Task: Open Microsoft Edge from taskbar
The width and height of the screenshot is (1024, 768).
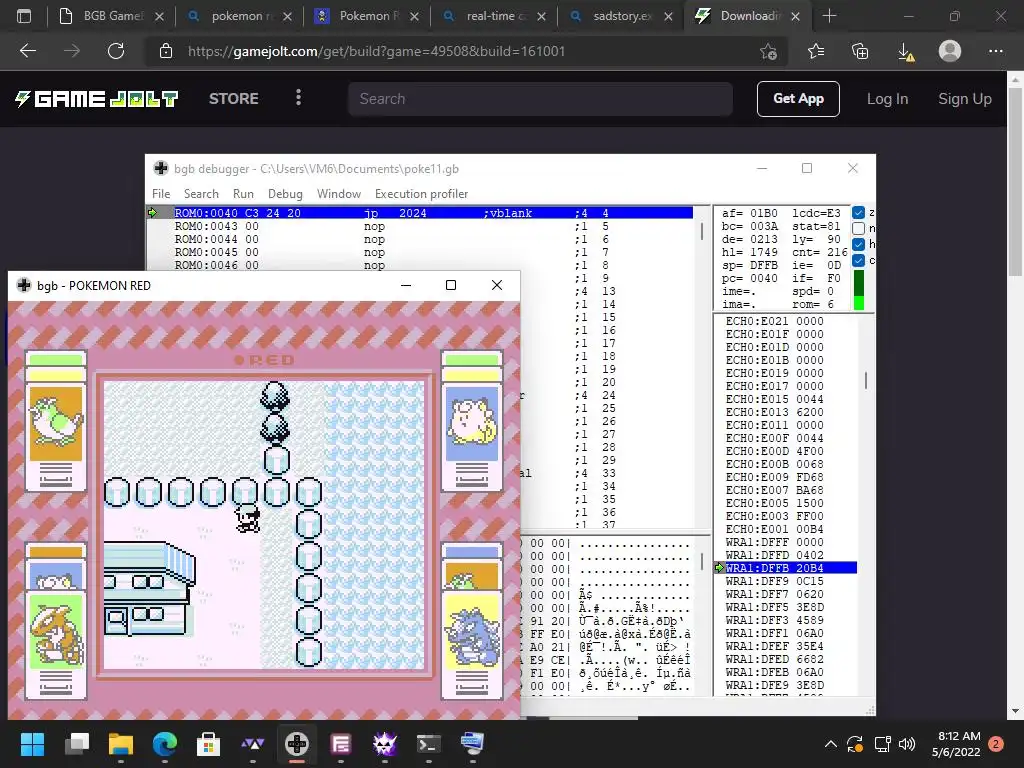Action: click(x=165, y=744)
